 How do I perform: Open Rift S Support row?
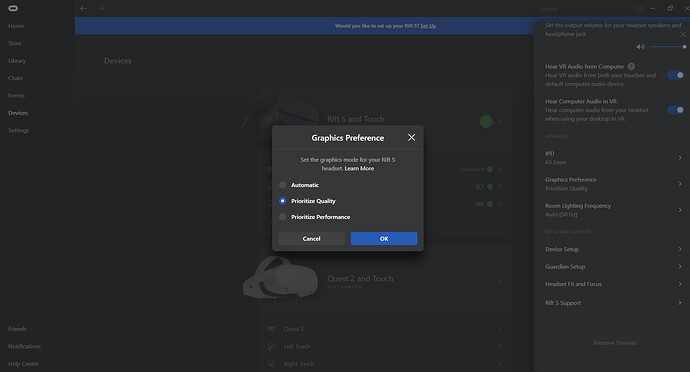tap(613, 303)
